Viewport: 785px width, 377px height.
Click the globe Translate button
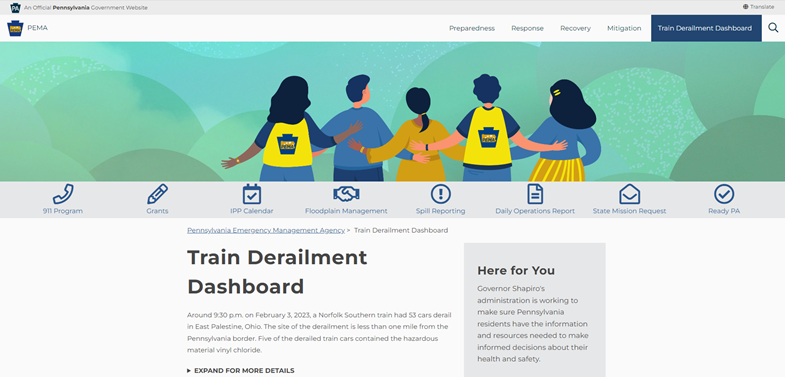pos(758,7)
